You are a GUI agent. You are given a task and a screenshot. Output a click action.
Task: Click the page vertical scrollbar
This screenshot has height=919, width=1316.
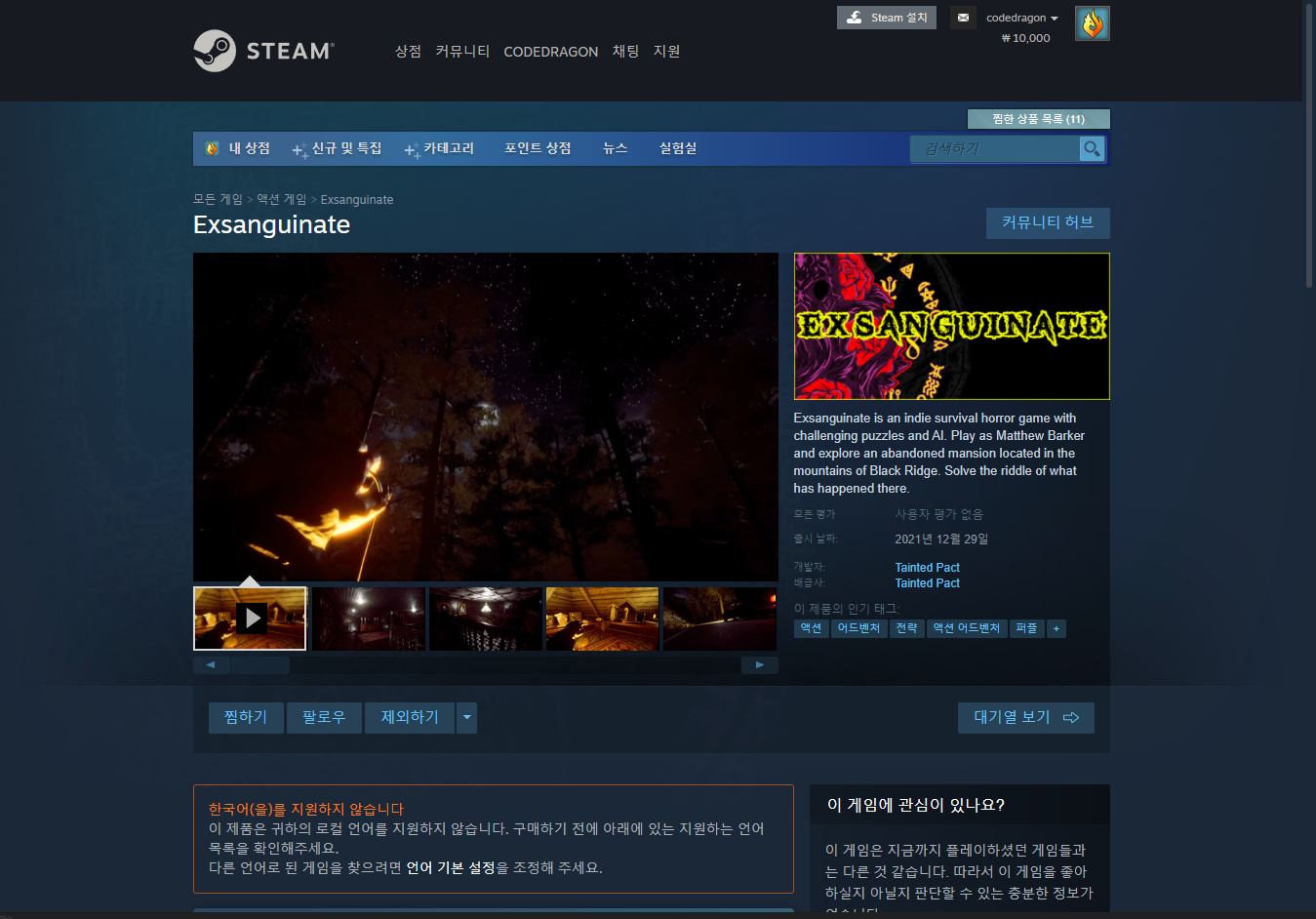(1309, 146)
